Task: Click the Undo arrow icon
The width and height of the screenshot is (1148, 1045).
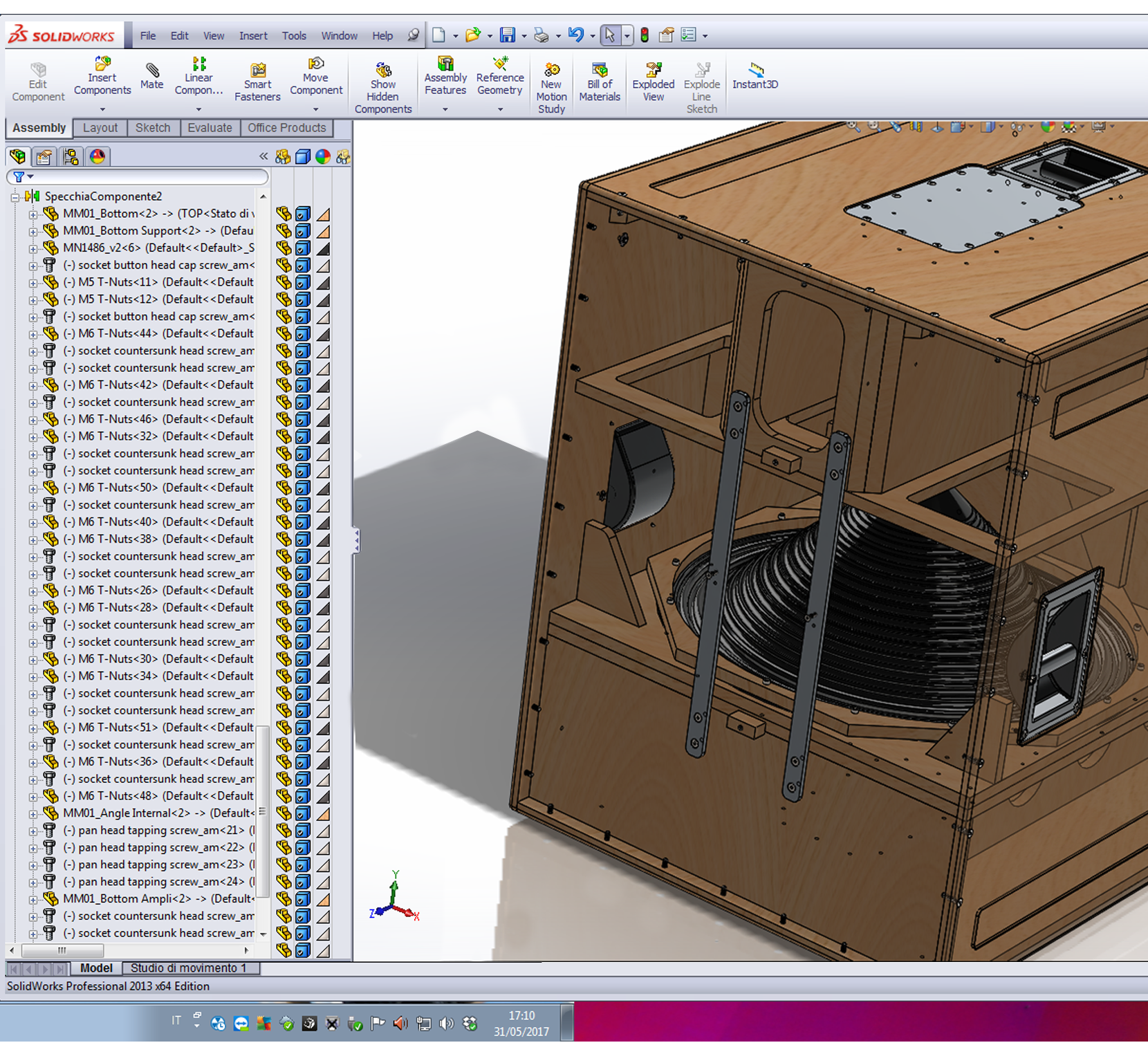Action: 576,35
